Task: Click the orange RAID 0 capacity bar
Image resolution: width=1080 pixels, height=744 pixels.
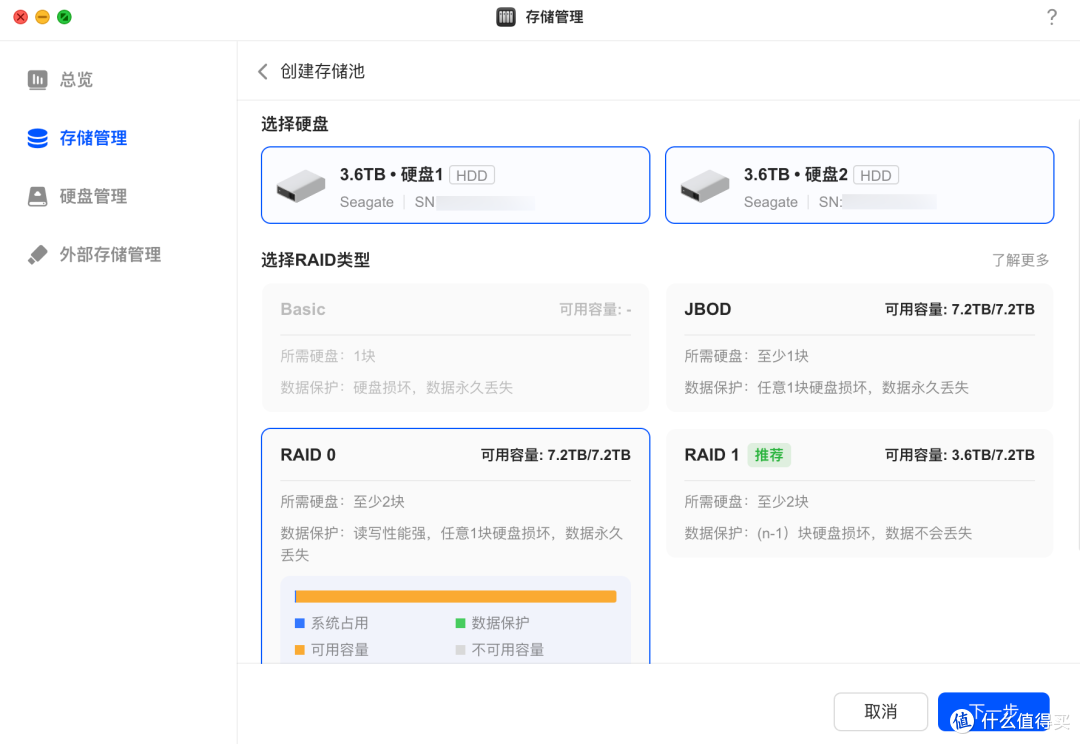Action: tap(455, 597)
